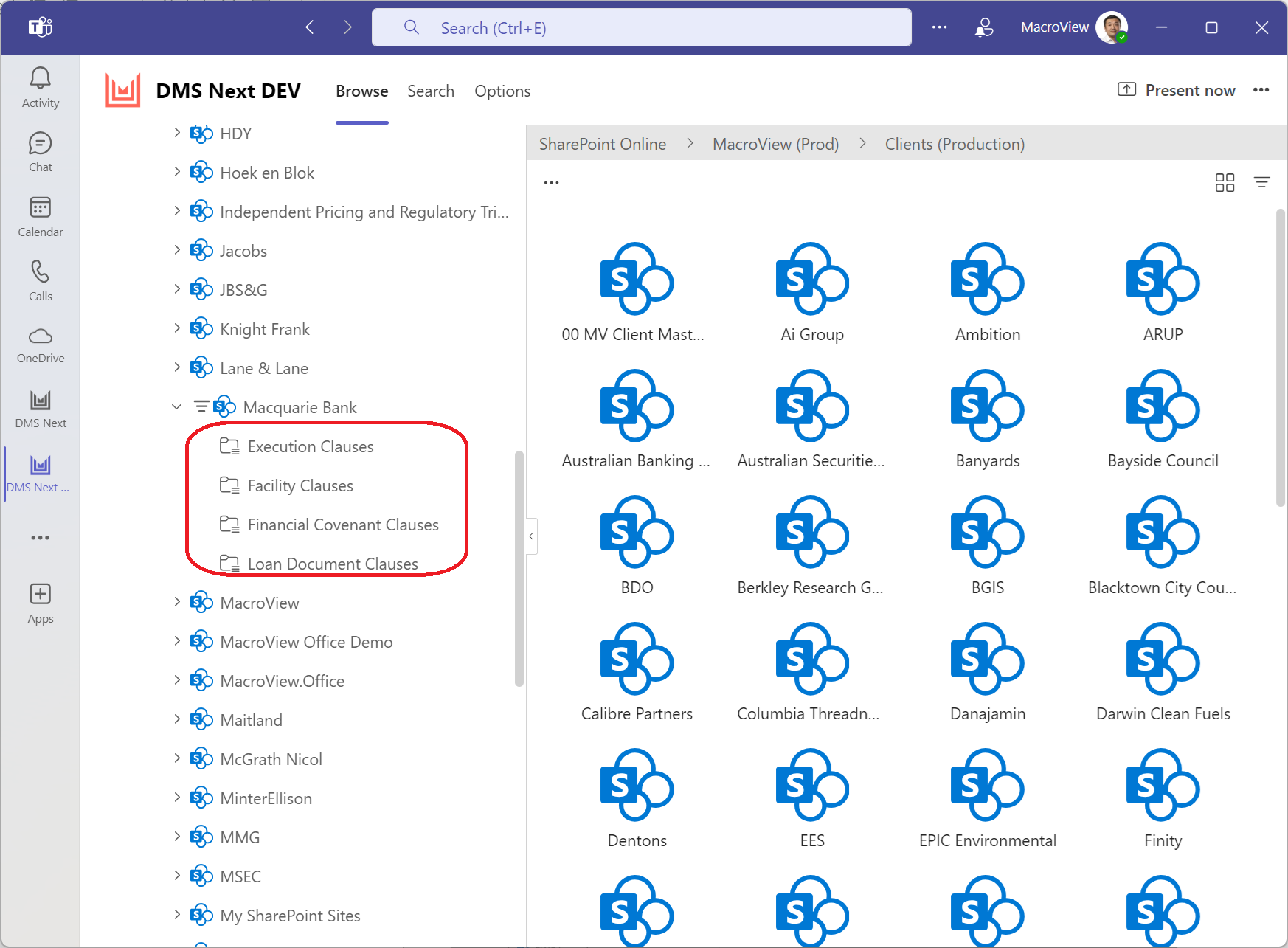Show more apps ellipsis in sidebar
The width and height of the screenshot is (1288, 948).
pyautogui.click(x=40, y=538)
